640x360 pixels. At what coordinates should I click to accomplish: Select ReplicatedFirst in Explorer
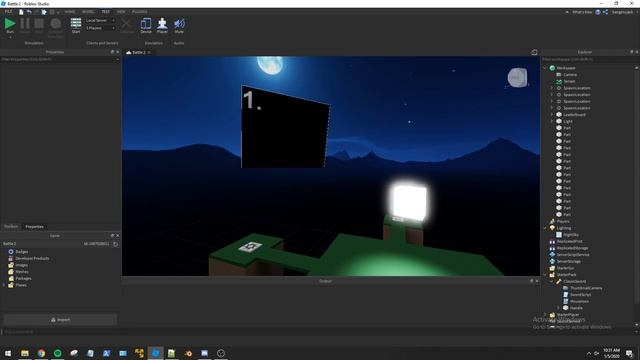[569, 241]
